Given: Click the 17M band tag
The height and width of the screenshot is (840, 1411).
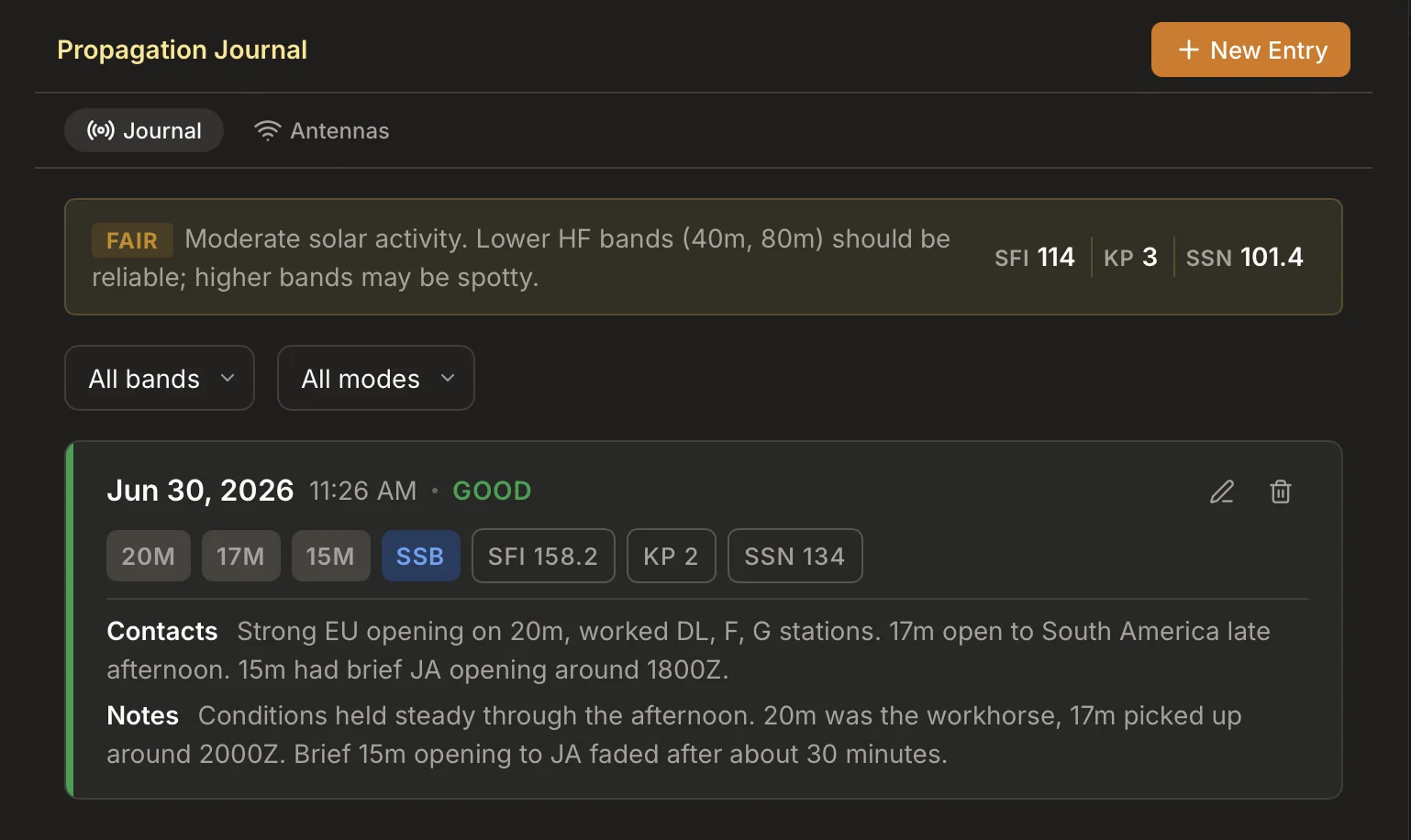Looking at the screenshot, I should (x=240, y=556).
